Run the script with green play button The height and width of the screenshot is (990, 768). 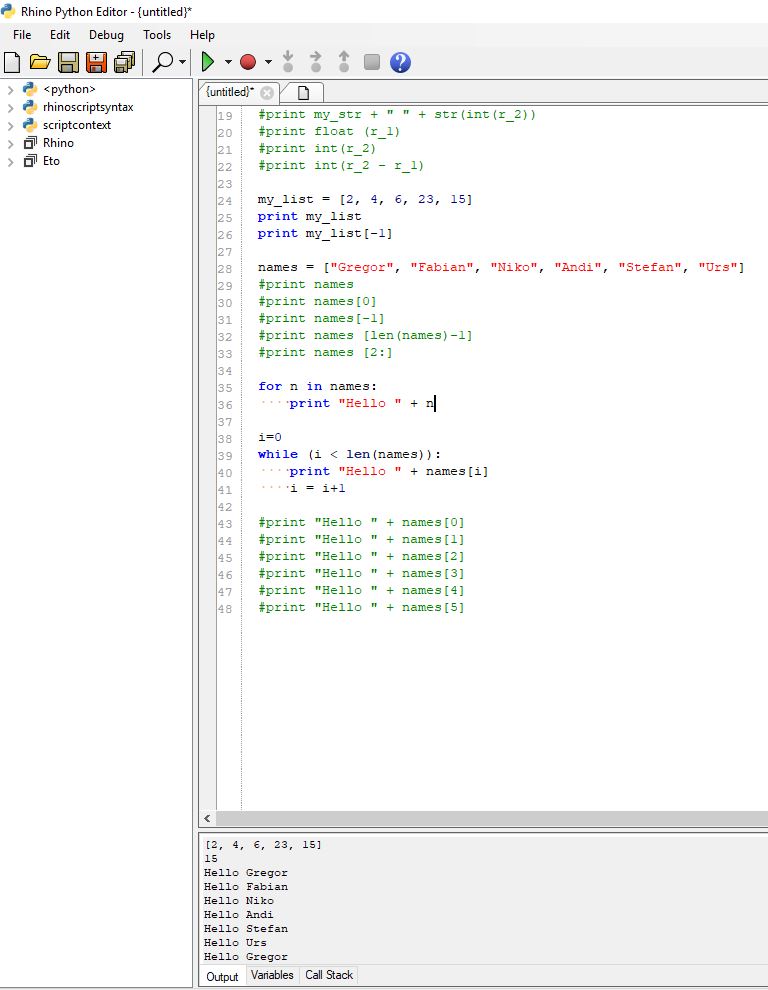(x=209, y=63)
